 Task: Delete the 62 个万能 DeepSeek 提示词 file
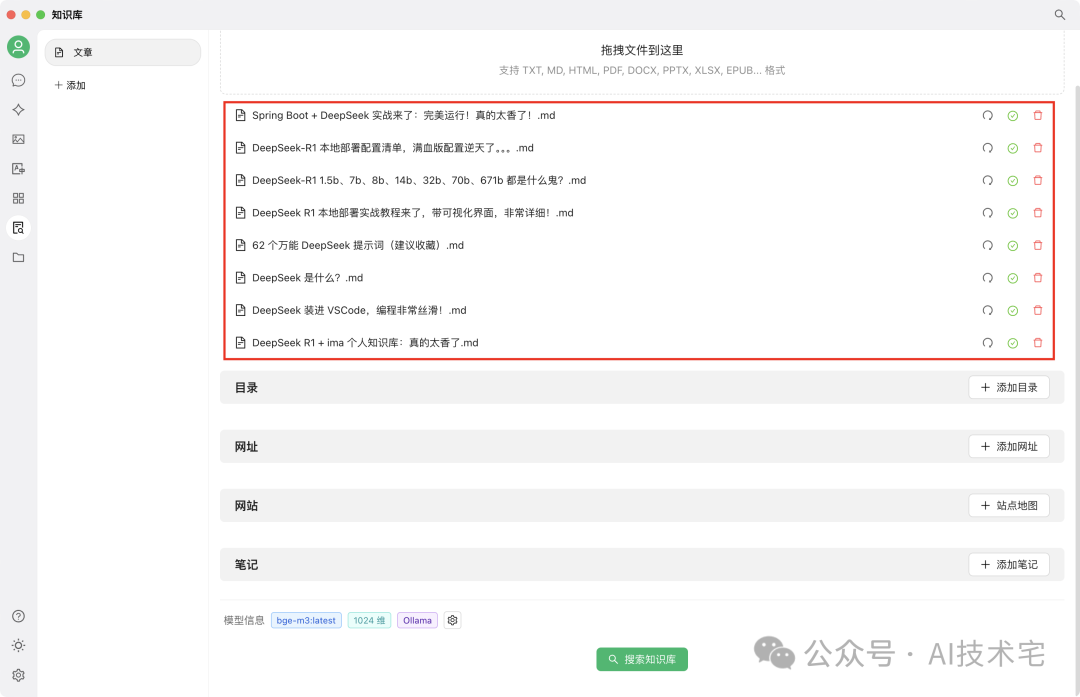(x=1038, y=245)
